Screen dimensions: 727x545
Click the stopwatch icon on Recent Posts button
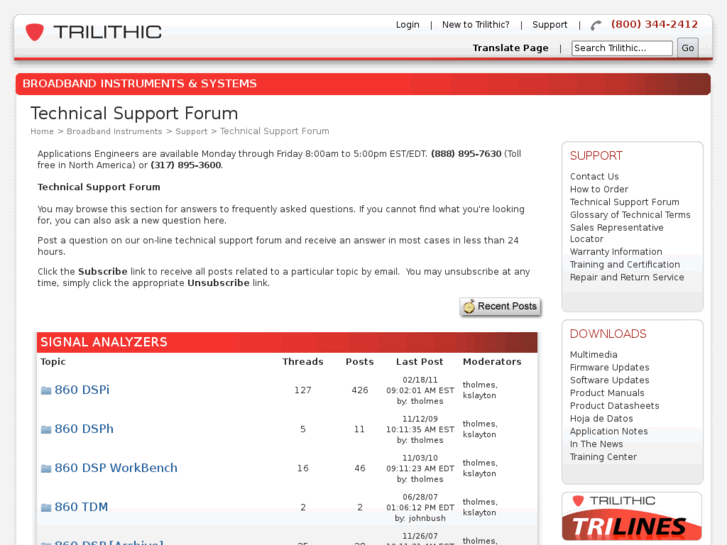[469, 306]
